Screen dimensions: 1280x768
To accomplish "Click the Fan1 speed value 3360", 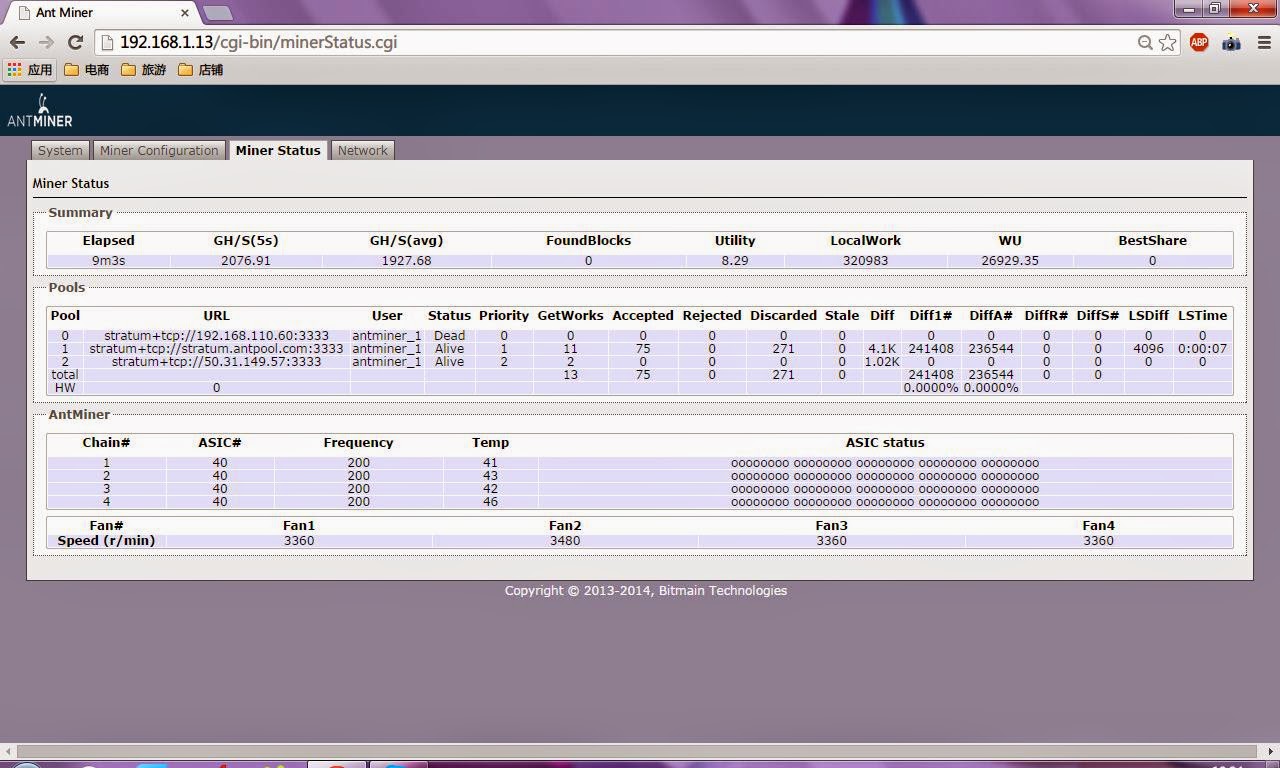I will (x=299, y=541).
